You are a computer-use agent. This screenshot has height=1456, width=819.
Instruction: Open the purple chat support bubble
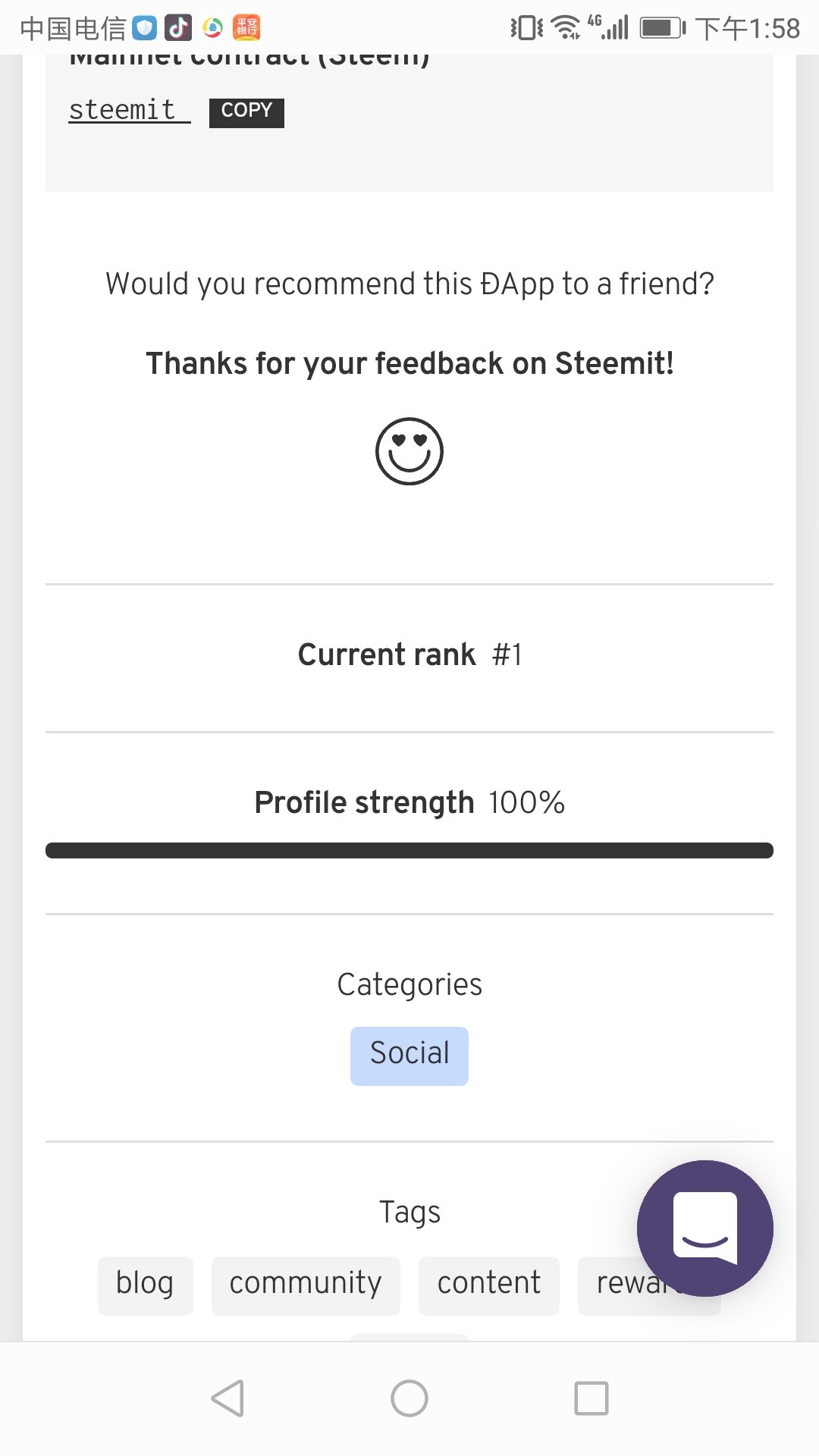[x=704, y=1228]
